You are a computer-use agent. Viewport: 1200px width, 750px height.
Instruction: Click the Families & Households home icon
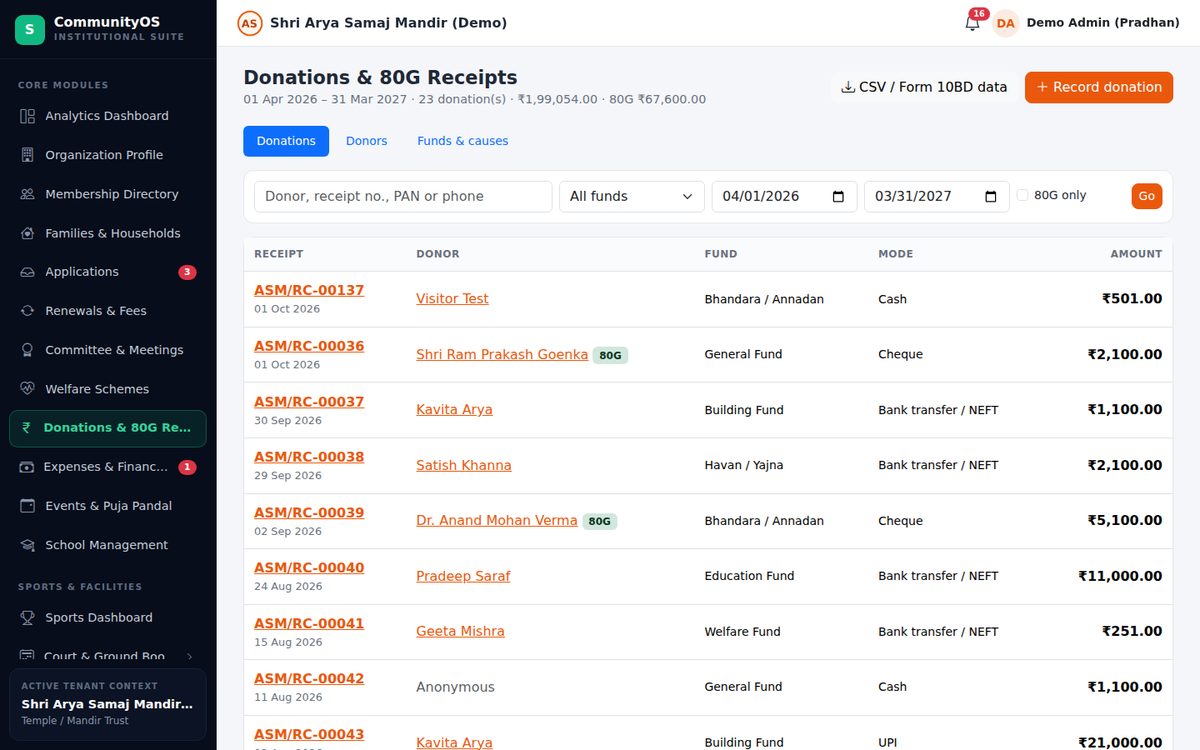click(x=28, y=233)
